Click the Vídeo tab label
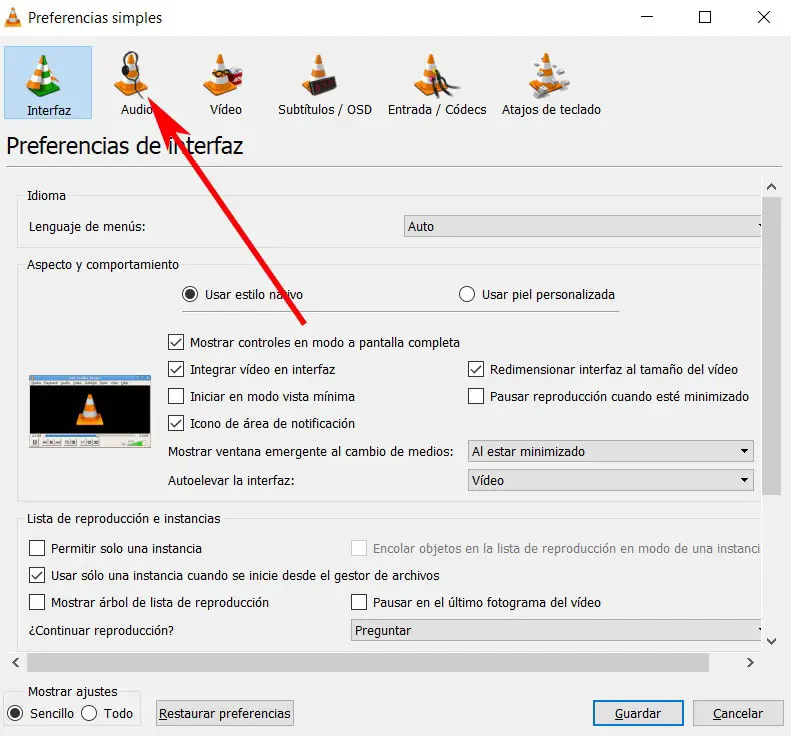Screen dimensions: 791x736 225,109
